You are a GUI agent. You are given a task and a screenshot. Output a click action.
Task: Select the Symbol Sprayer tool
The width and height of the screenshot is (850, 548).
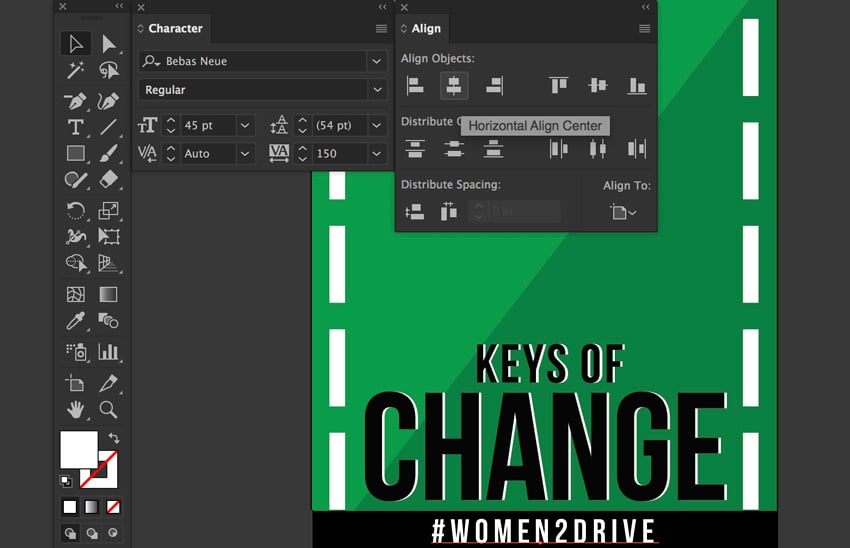click(75, 352)
